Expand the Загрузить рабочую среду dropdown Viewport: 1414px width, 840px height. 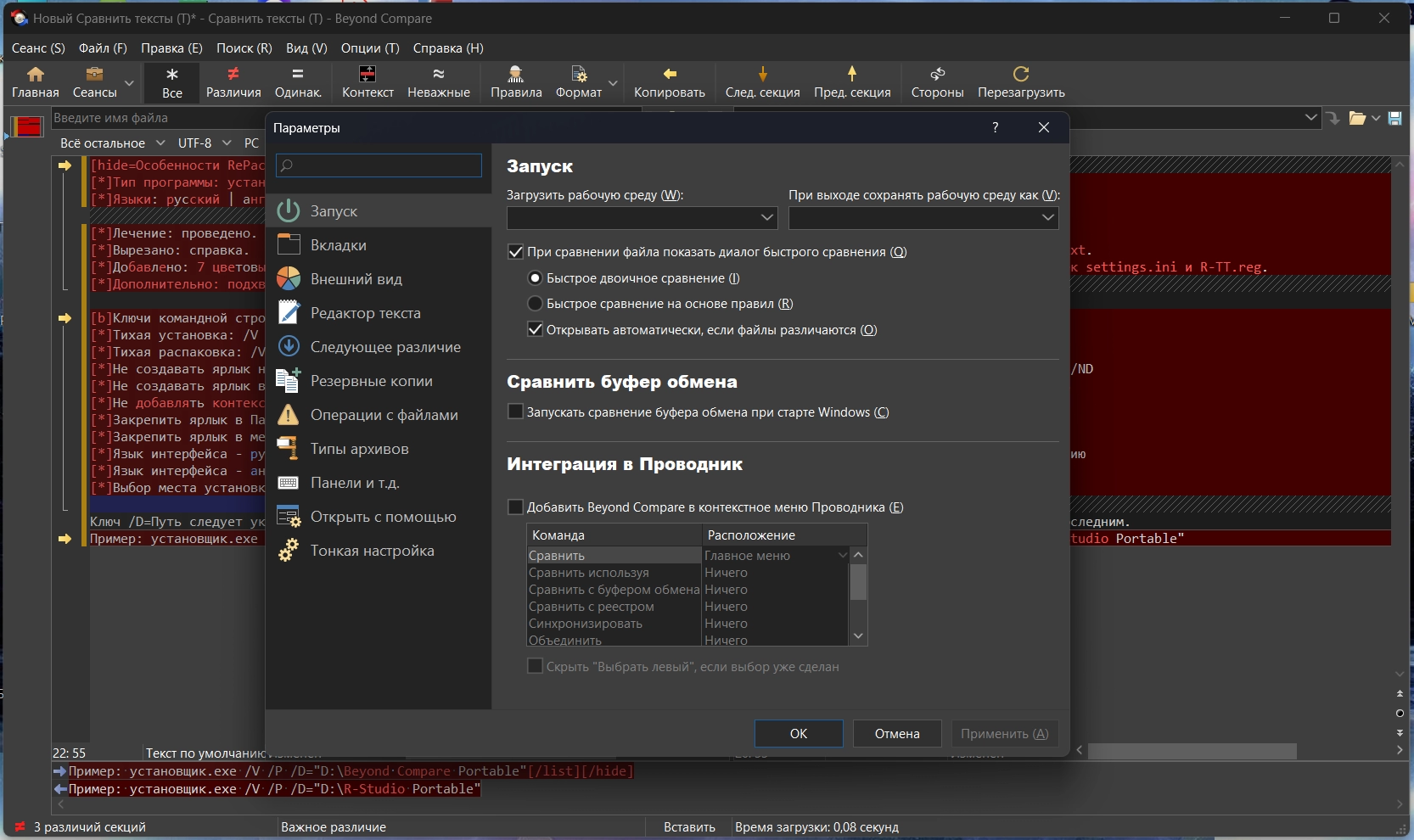[x=766, y=218]
